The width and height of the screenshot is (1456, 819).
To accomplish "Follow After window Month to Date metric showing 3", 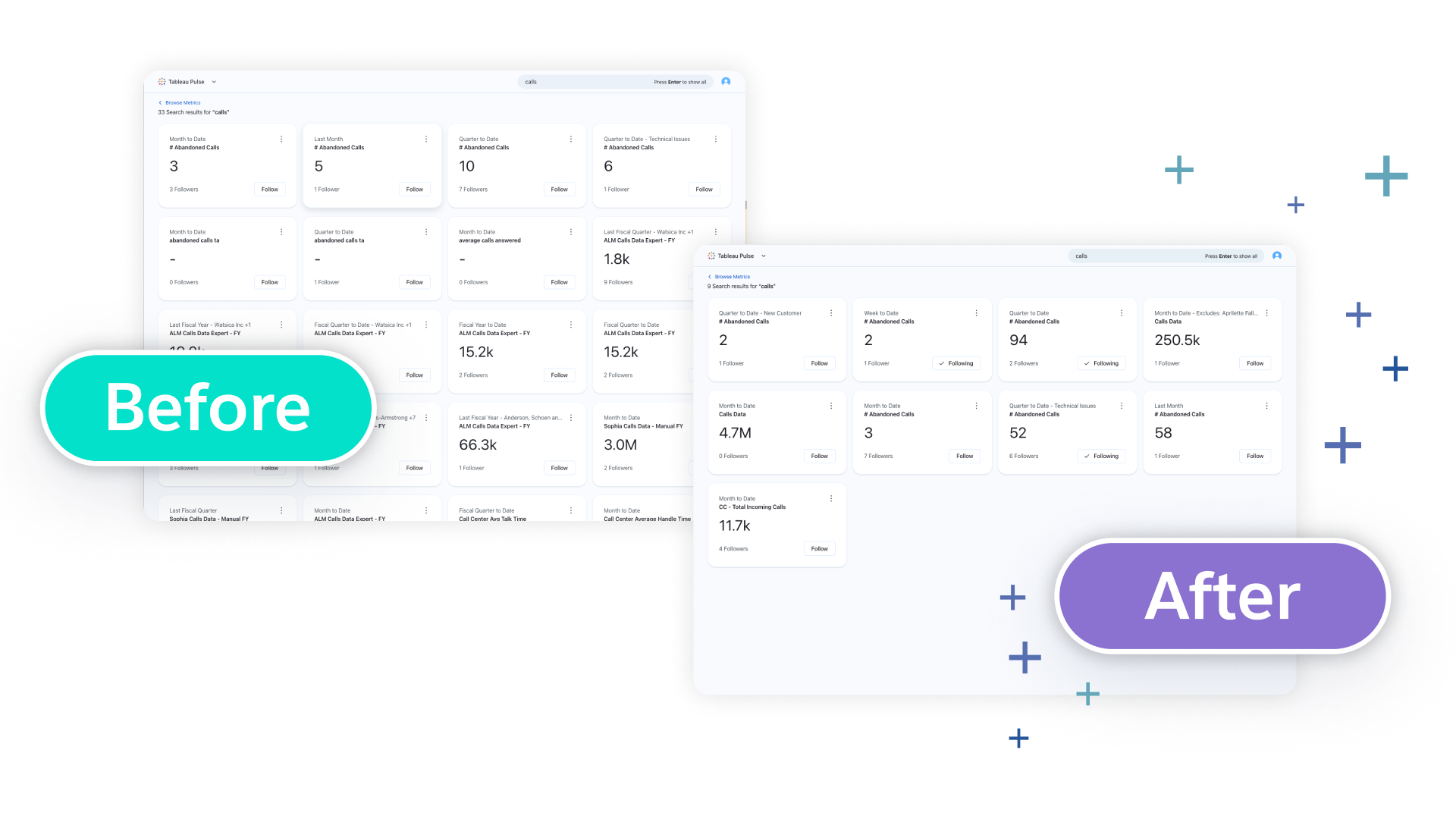I will point(965,456).
